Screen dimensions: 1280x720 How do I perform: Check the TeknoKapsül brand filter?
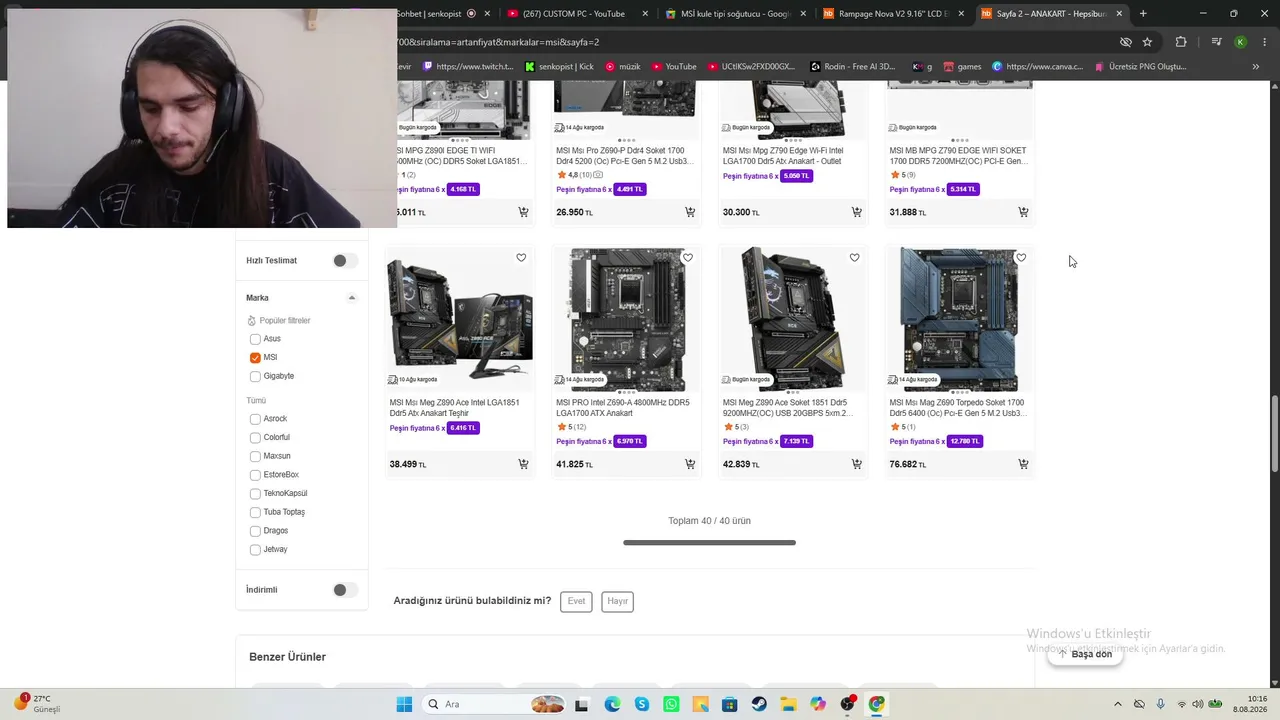coord(255,494)
